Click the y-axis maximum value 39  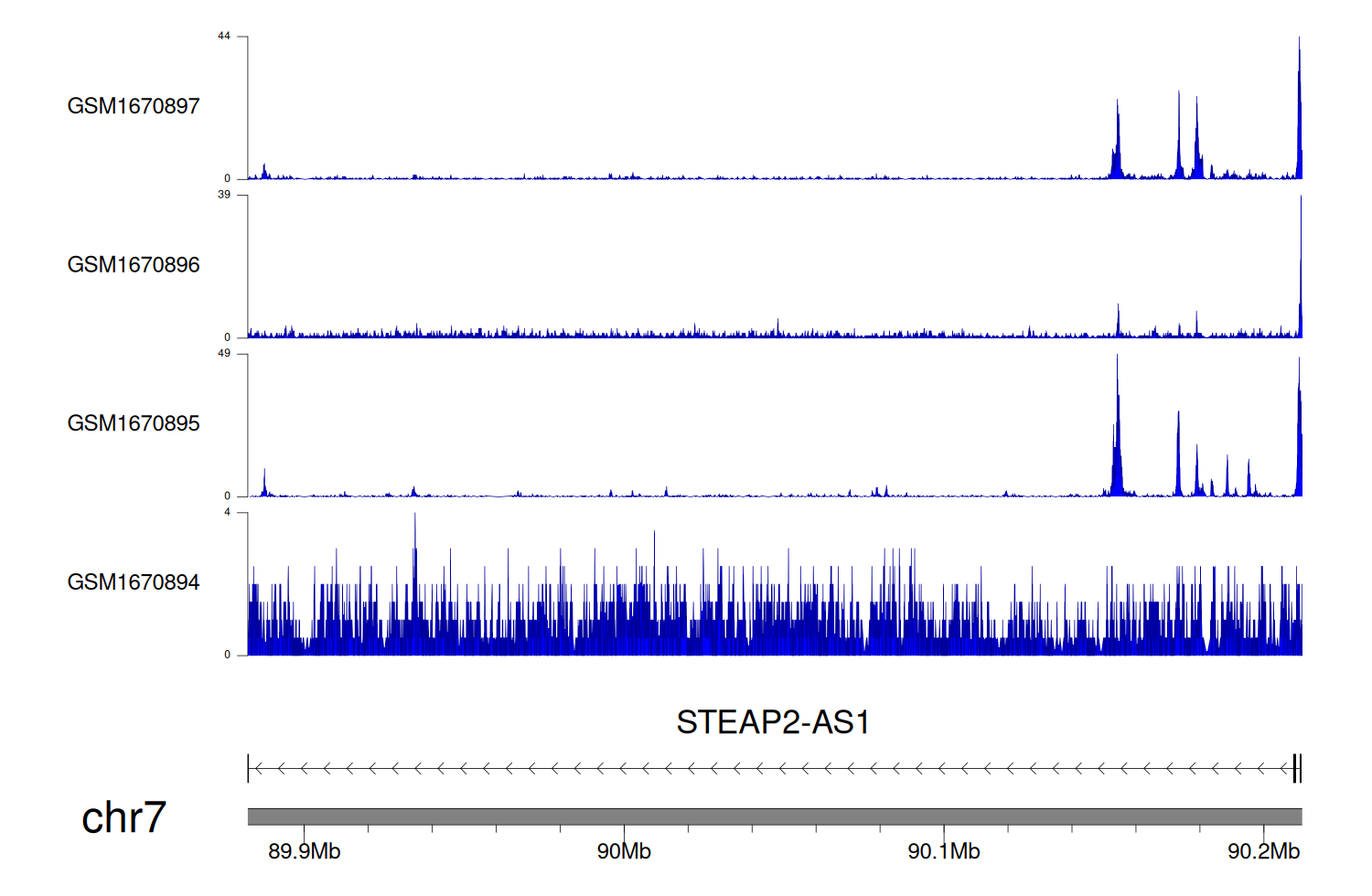[x=224, y=195]
